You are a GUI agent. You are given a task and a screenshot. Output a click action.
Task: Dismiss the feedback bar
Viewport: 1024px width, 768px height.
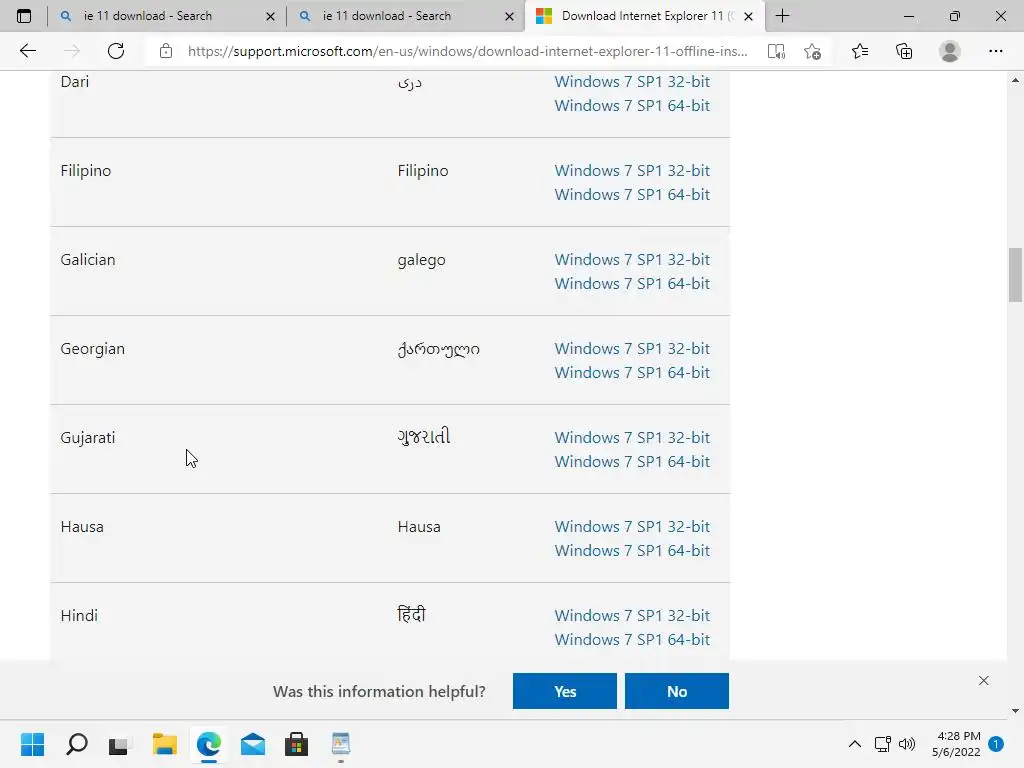pos(984,680)
